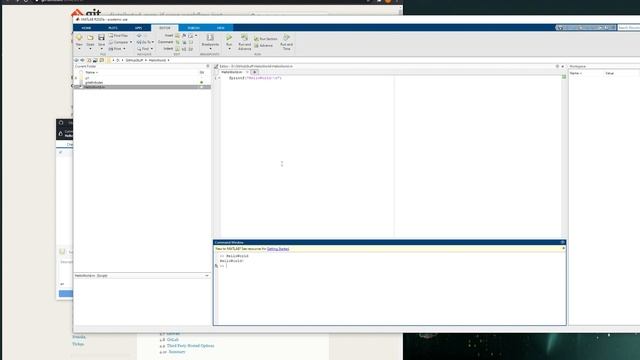The width and height of the screenshot is (640, 360).
Task: Click the Print button in the File section
Action: (x=116, y=49)
